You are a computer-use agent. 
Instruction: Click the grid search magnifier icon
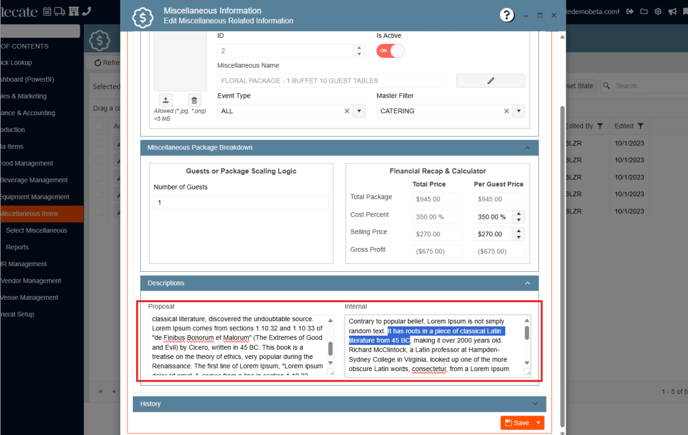[x=606, y=86]
